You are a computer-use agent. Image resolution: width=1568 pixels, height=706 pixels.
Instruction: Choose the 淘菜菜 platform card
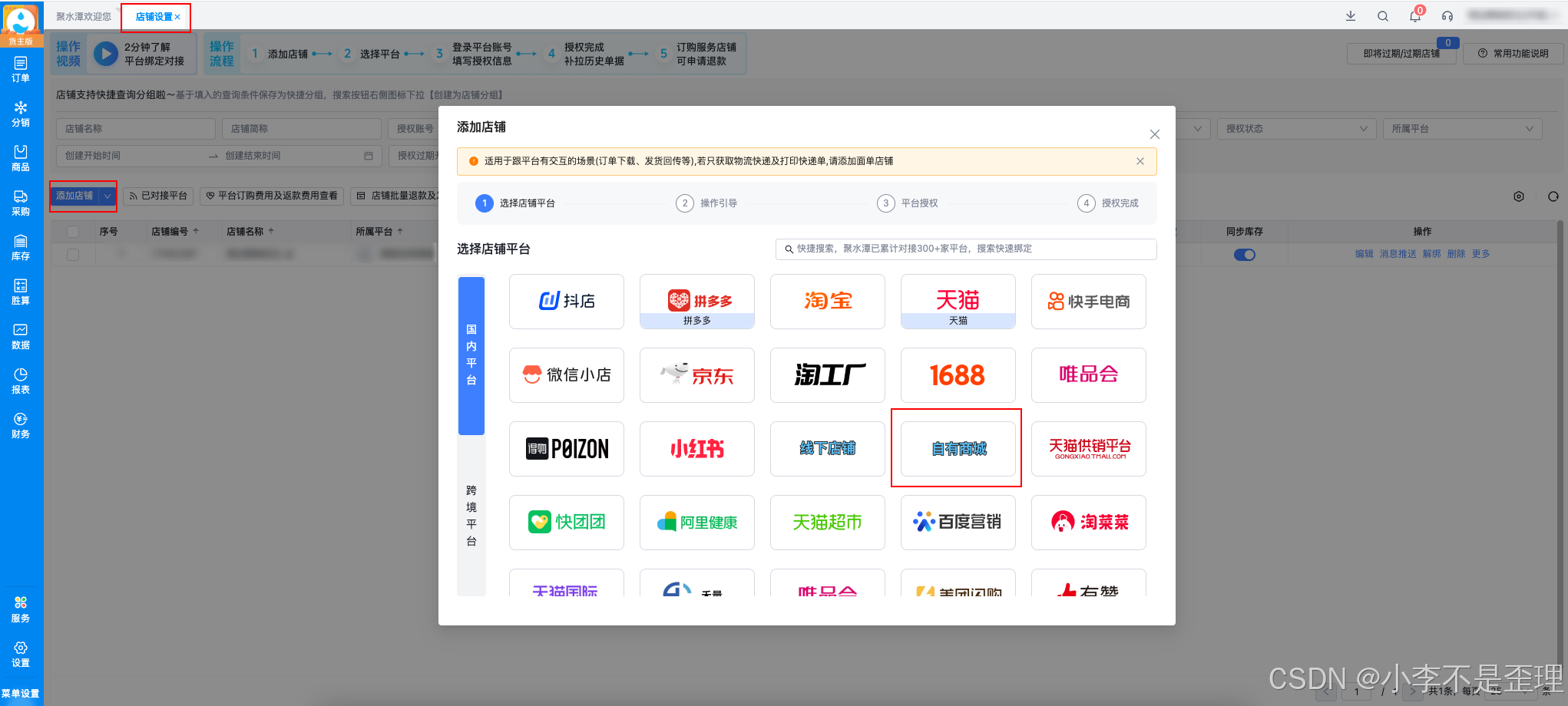point(1089,523)
